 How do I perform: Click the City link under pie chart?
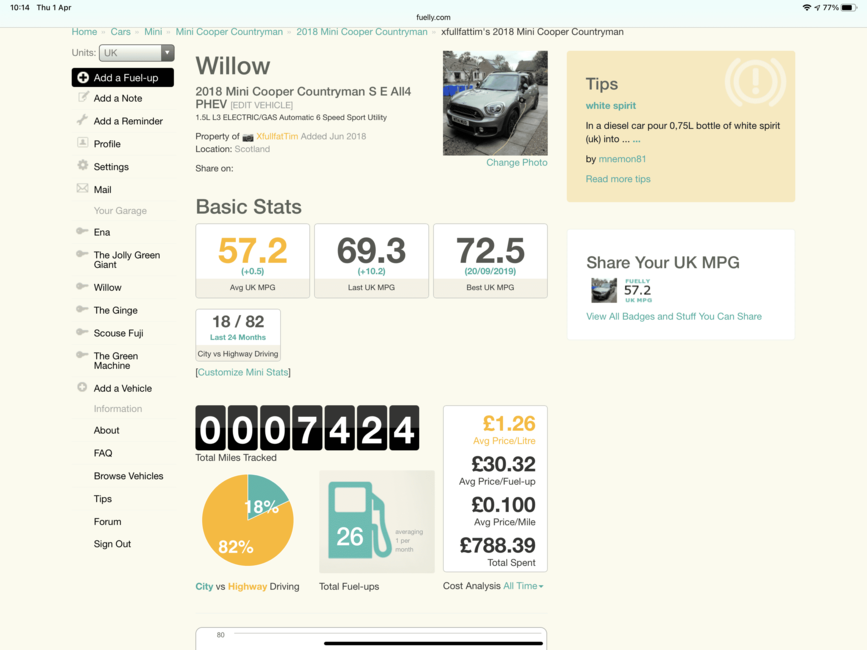tap(204, 586)
